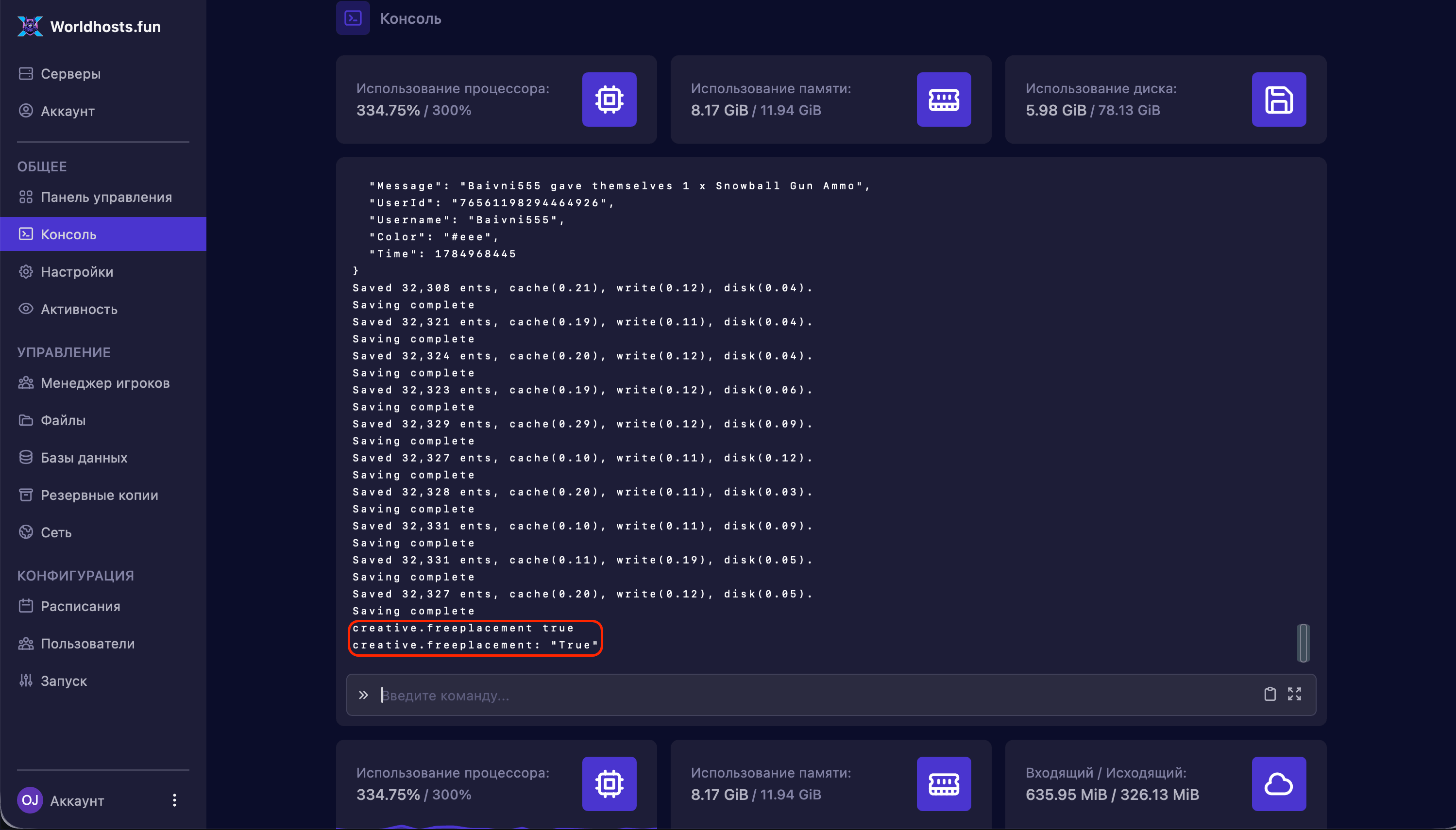Image resolution: width=1456 pixels, height=830 pixels.
Task: Click the disk usage floppy icon
Action: coord(1279,99)
